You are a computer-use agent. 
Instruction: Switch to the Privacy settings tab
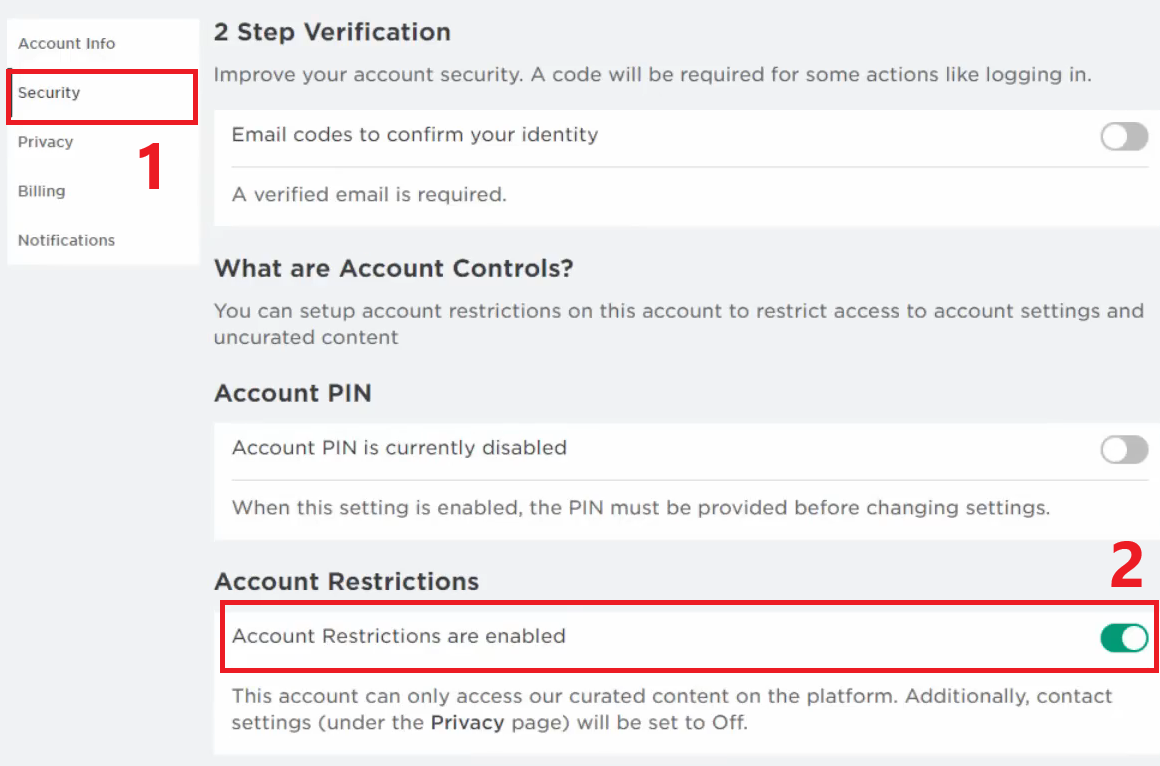click(x=45, y=142)
